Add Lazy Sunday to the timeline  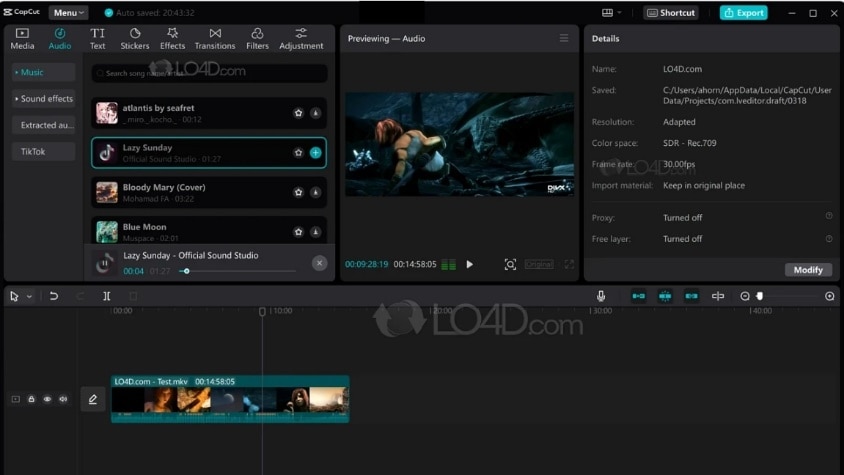[x=315, y=153]
